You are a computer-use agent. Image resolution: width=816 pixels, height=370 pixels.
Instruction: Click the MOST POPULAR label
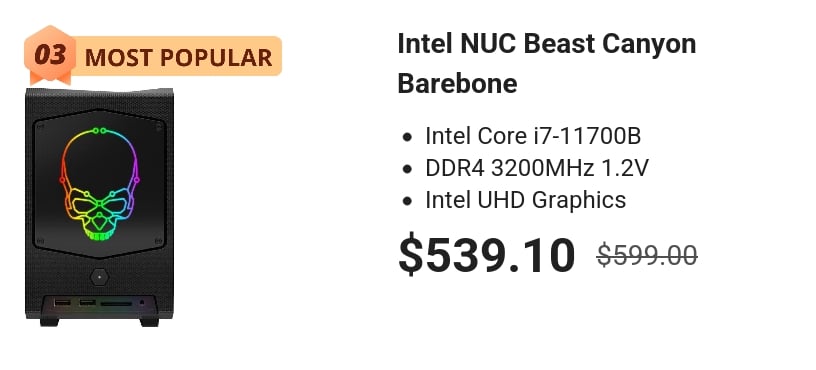pos(178,57)
